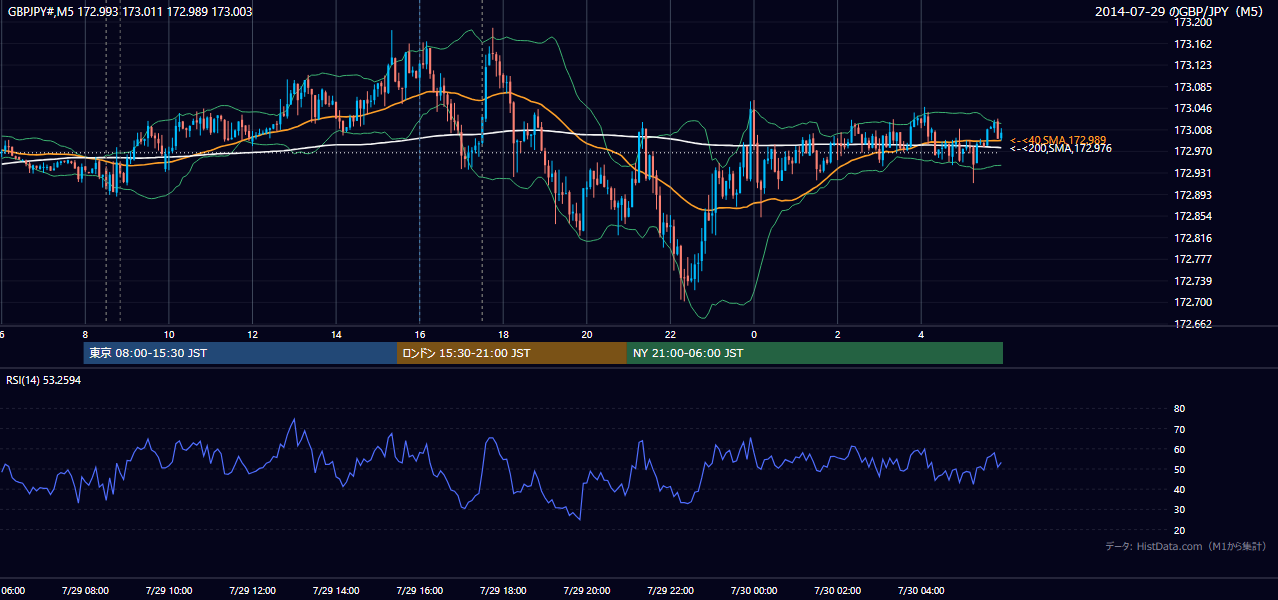
Task: Click the 06:00 label on bottom time axis
Action: pos(12,591)
